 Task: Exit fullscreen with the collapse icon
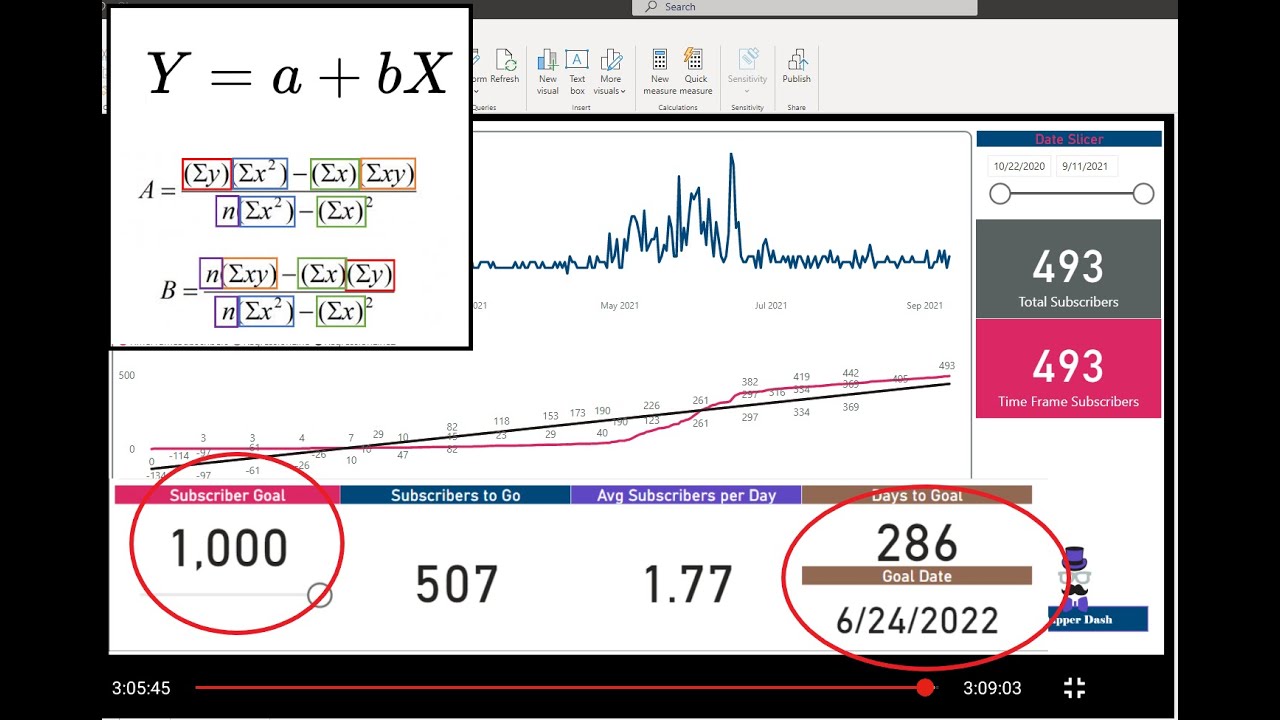click(x=1075, y=687)
